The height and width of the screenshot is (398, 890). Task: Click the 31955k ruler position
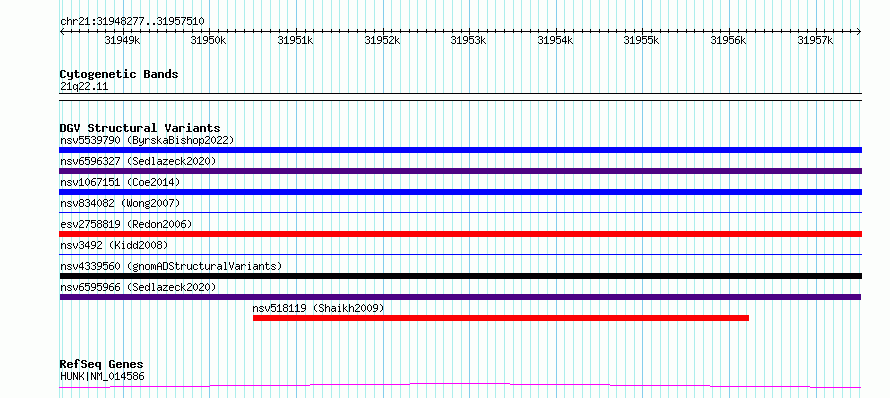point(642,40)
